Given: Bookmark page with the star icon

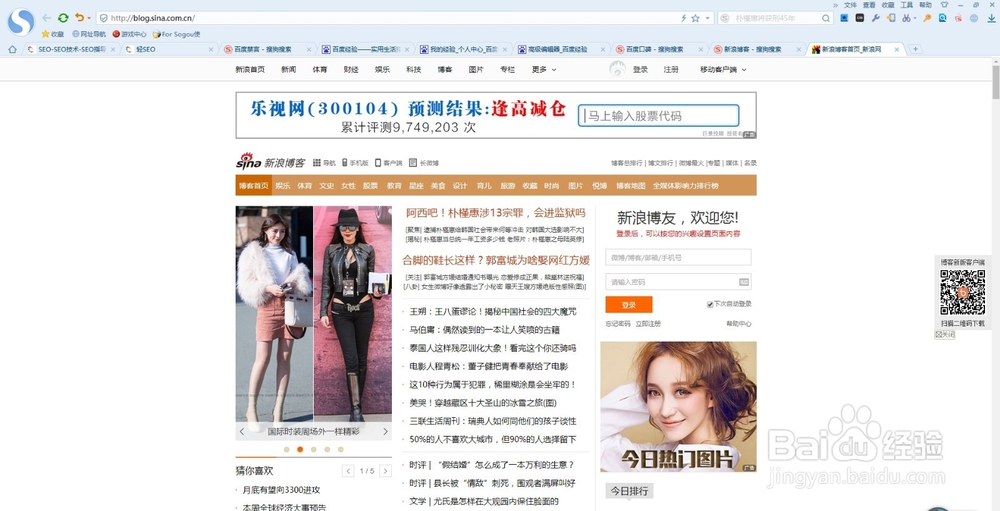Looking at the screenshot, I should [x=696, y=19].
